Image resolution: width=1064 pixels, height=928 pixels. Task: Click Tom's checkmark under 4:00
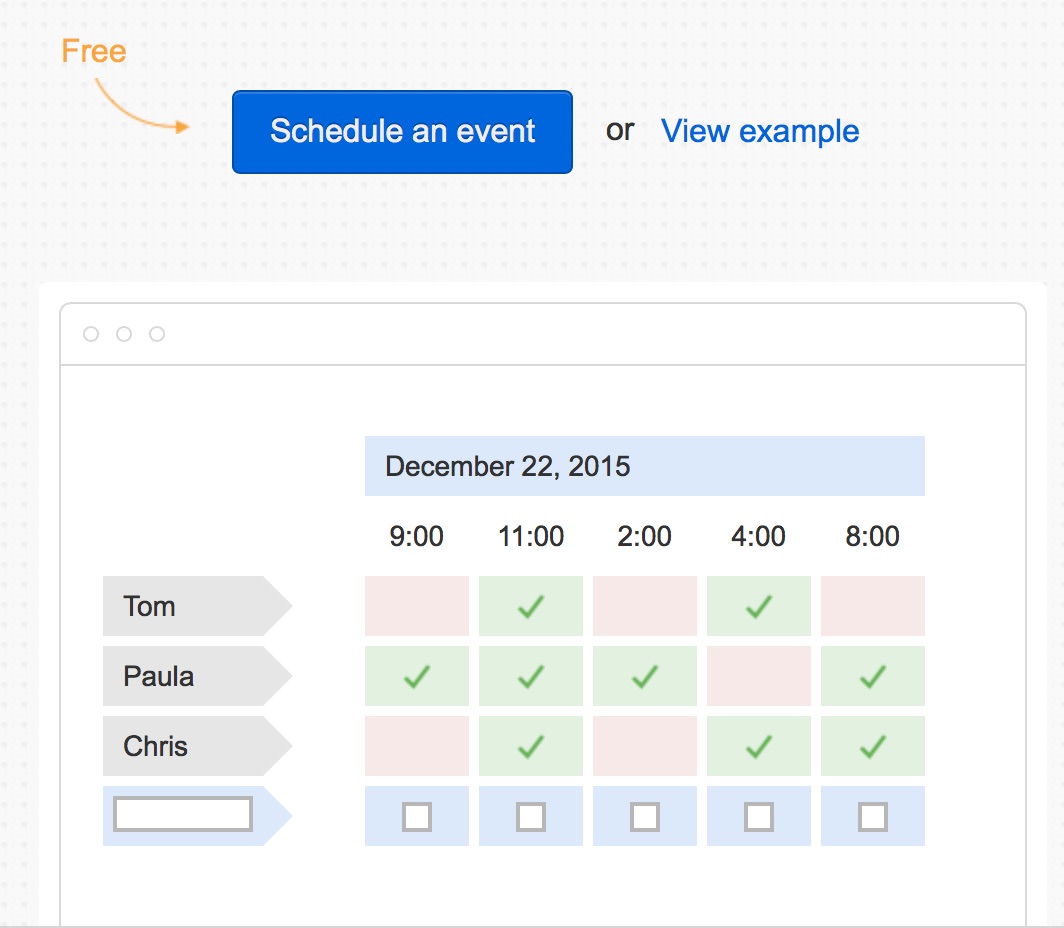pyautogui.click(x=759, y=606)
